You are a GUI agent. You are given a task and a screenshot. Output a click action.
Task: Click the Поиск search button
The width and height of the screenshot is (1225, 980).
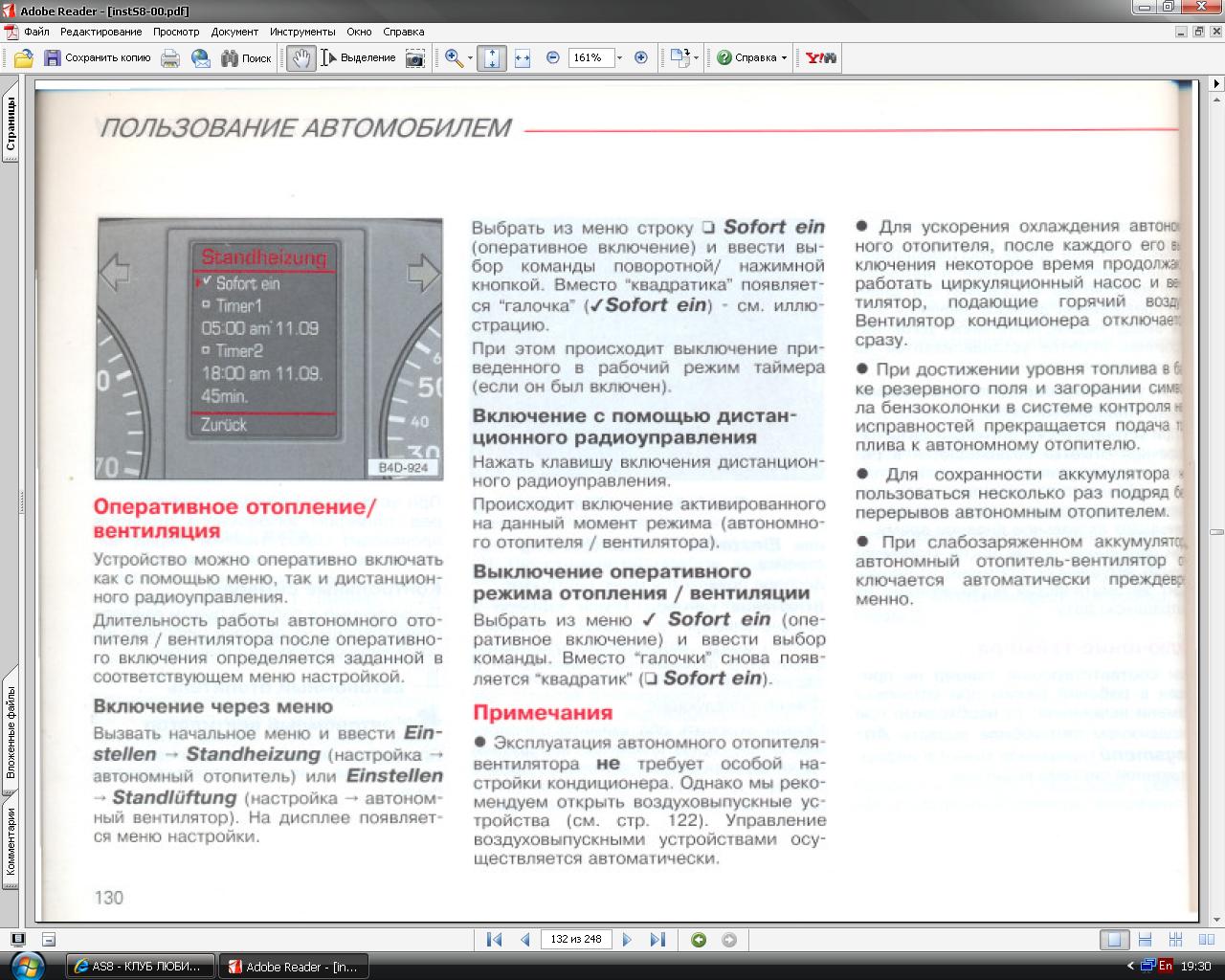coord(246,58)
